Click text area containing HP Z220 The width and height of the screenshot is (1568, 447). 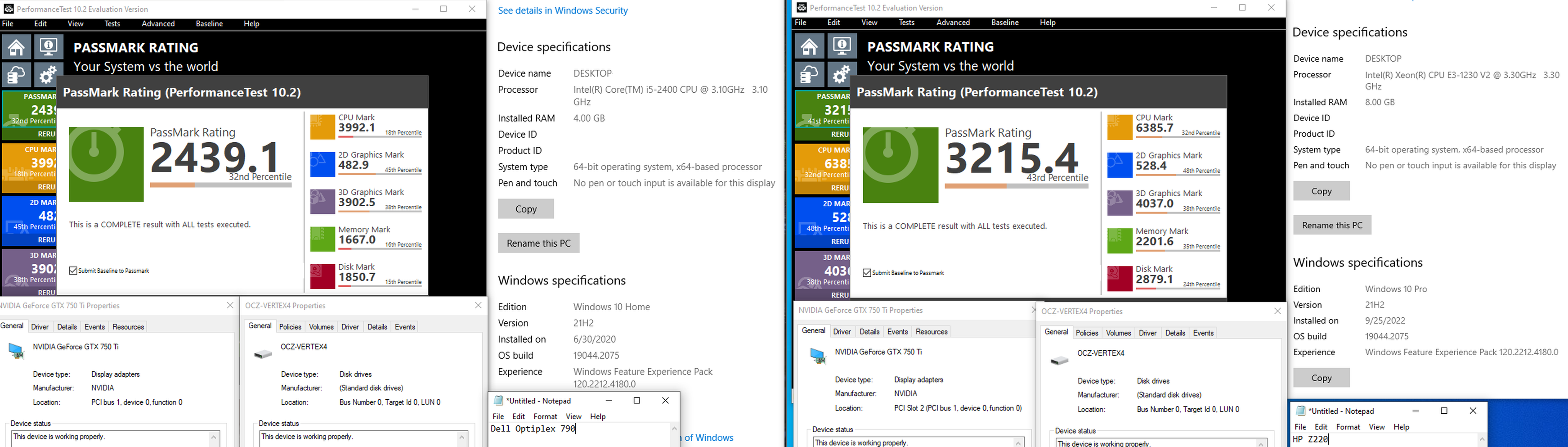1383,440
